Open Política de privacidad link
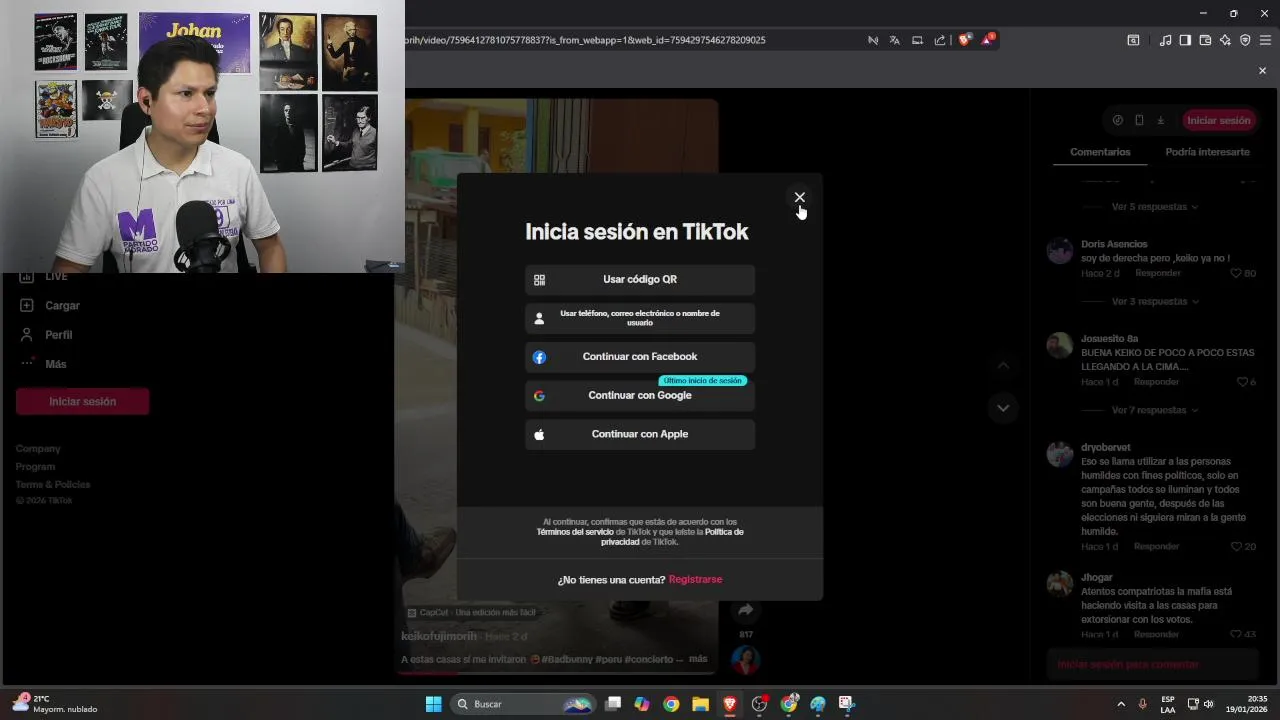 [x=672, y=537]
